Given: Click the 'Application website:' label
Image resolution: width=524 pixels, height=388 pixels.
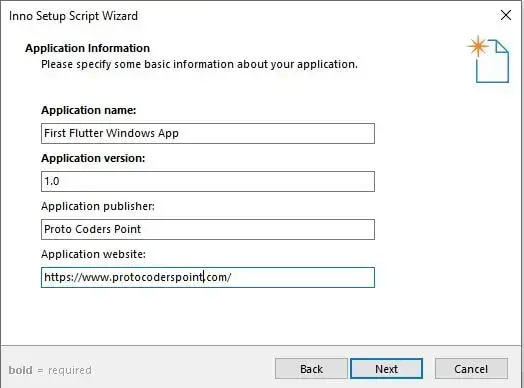Looking at the screenshot, I should (x=94, y=254).
